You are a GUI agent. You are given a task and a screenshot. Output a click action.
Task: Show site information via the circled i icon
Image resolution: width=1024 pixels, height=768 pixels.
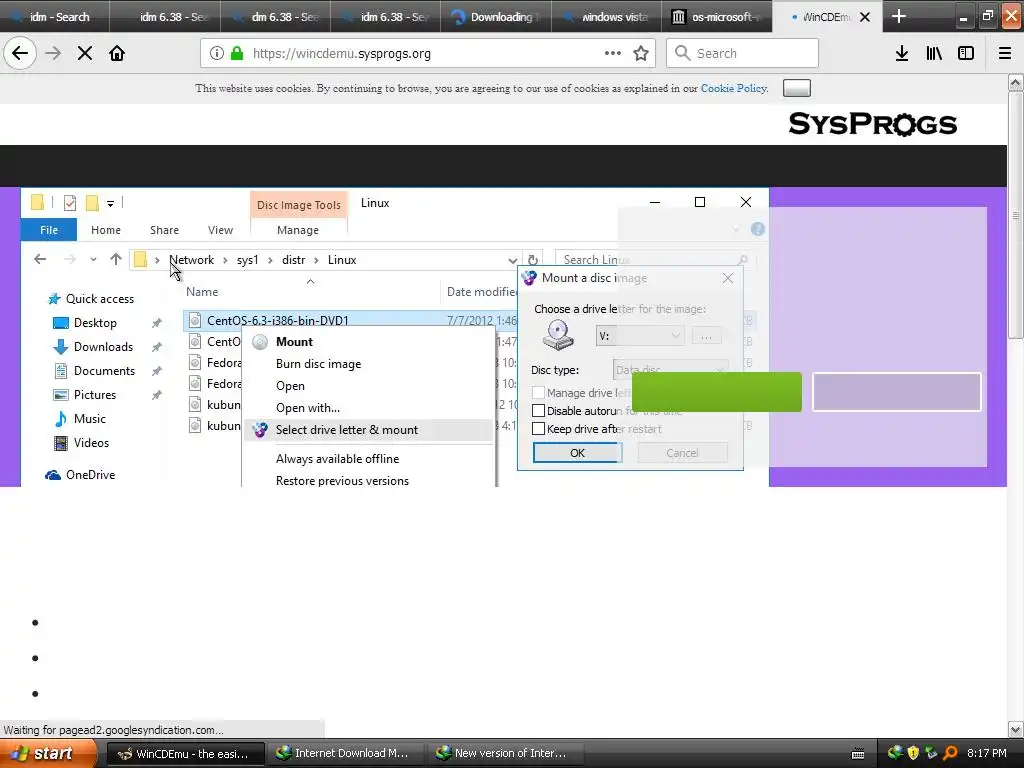217,54
